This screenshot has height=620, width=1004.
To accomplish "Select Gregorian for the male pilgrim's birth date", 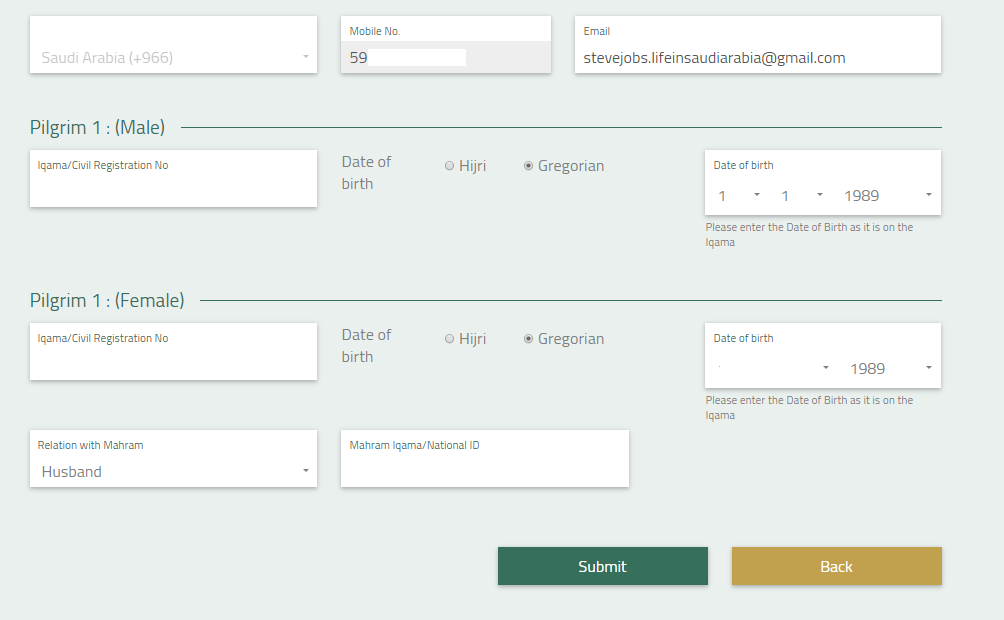I will coord(529,166).
